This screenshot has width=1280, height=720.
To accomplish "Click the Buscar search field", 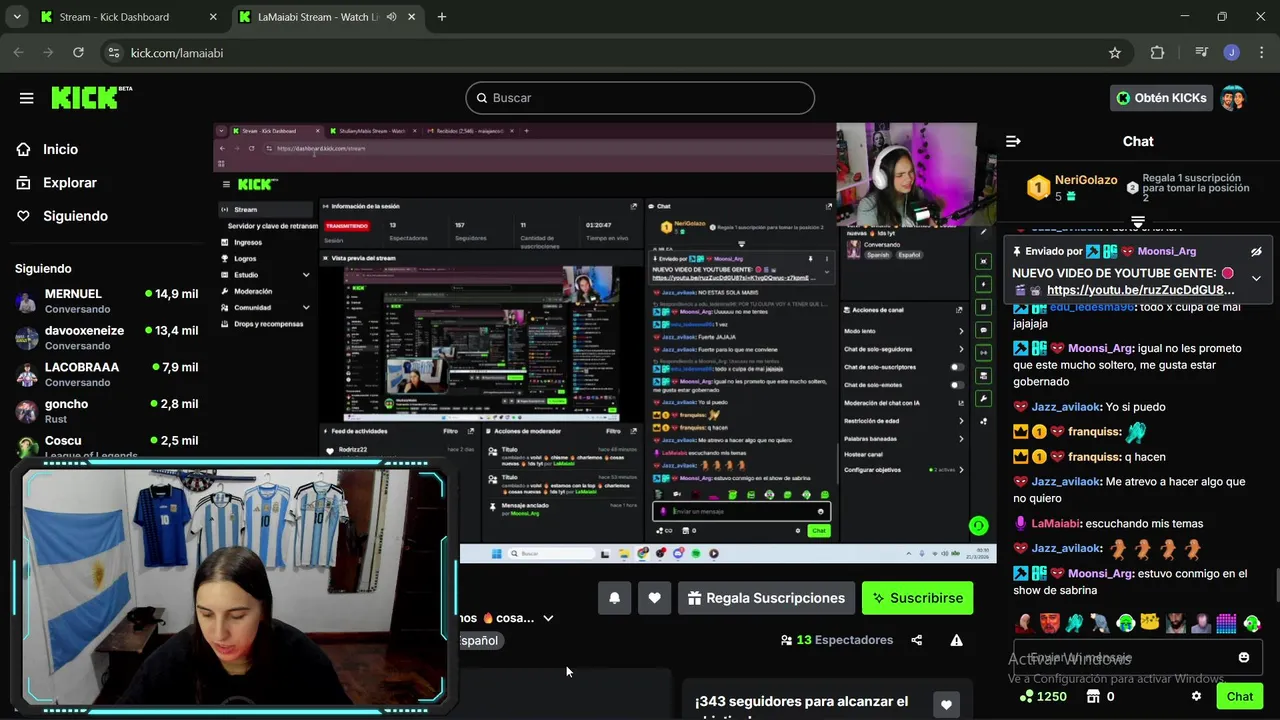I will [640, 98].
